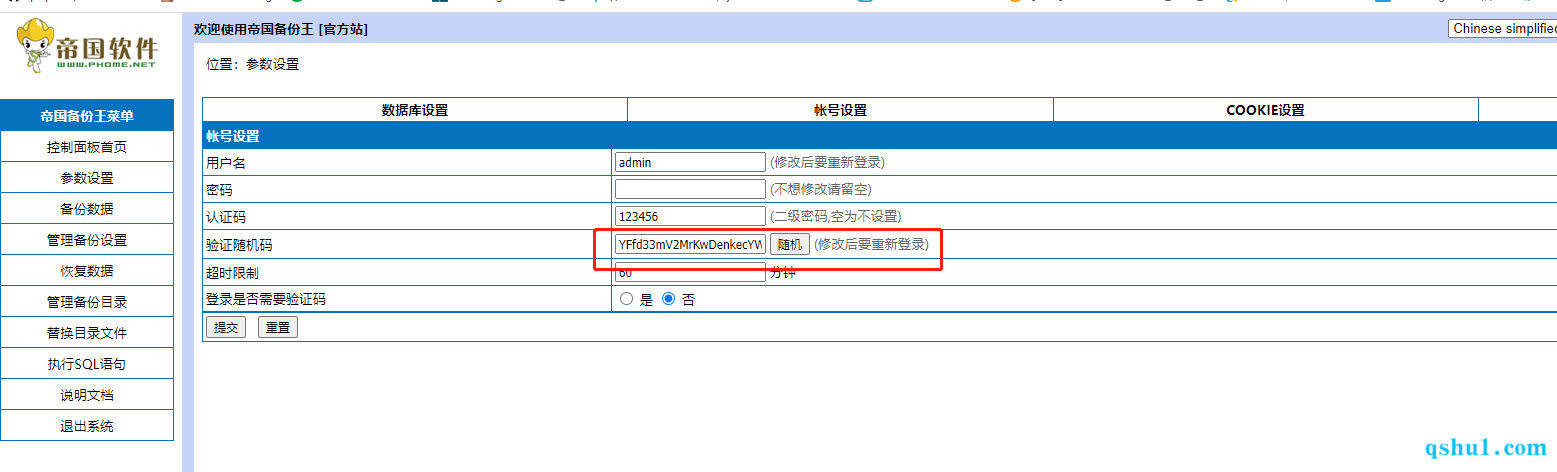Click 退出系统 to log out
The image size is (1557, 472).
tap(87, 426)
